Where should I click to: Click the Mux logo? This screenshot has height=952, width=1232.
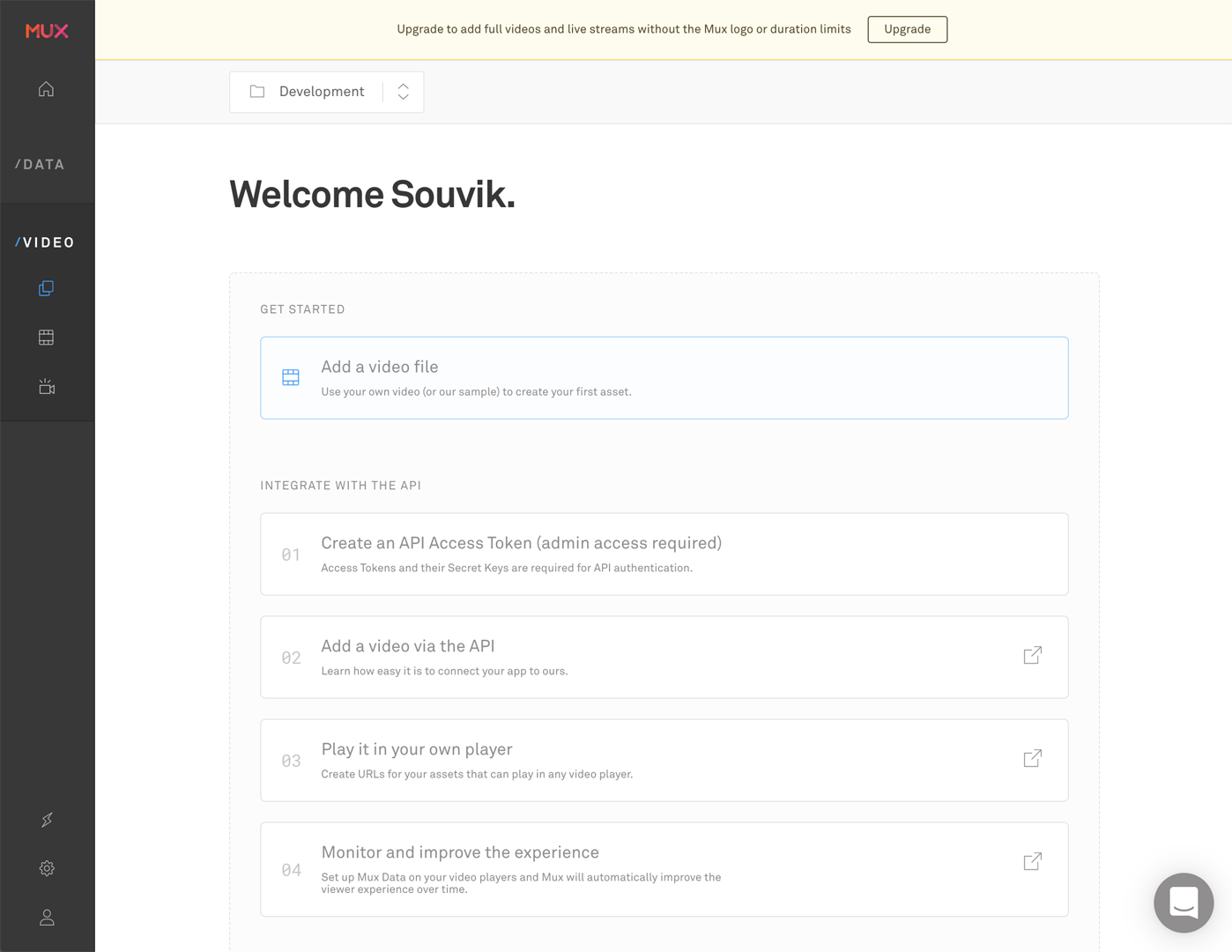point(47,31)
